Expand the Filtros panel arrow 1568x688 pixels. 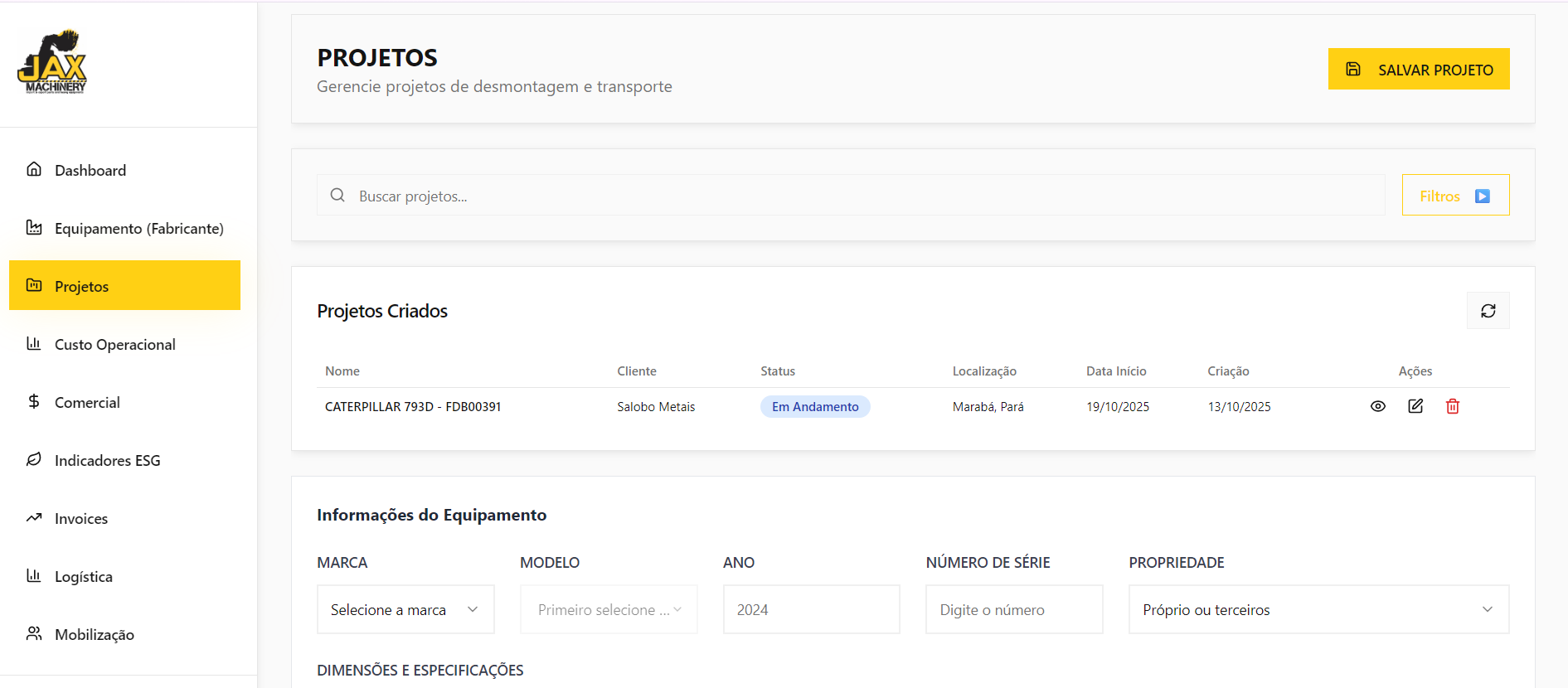(1483, 196)
